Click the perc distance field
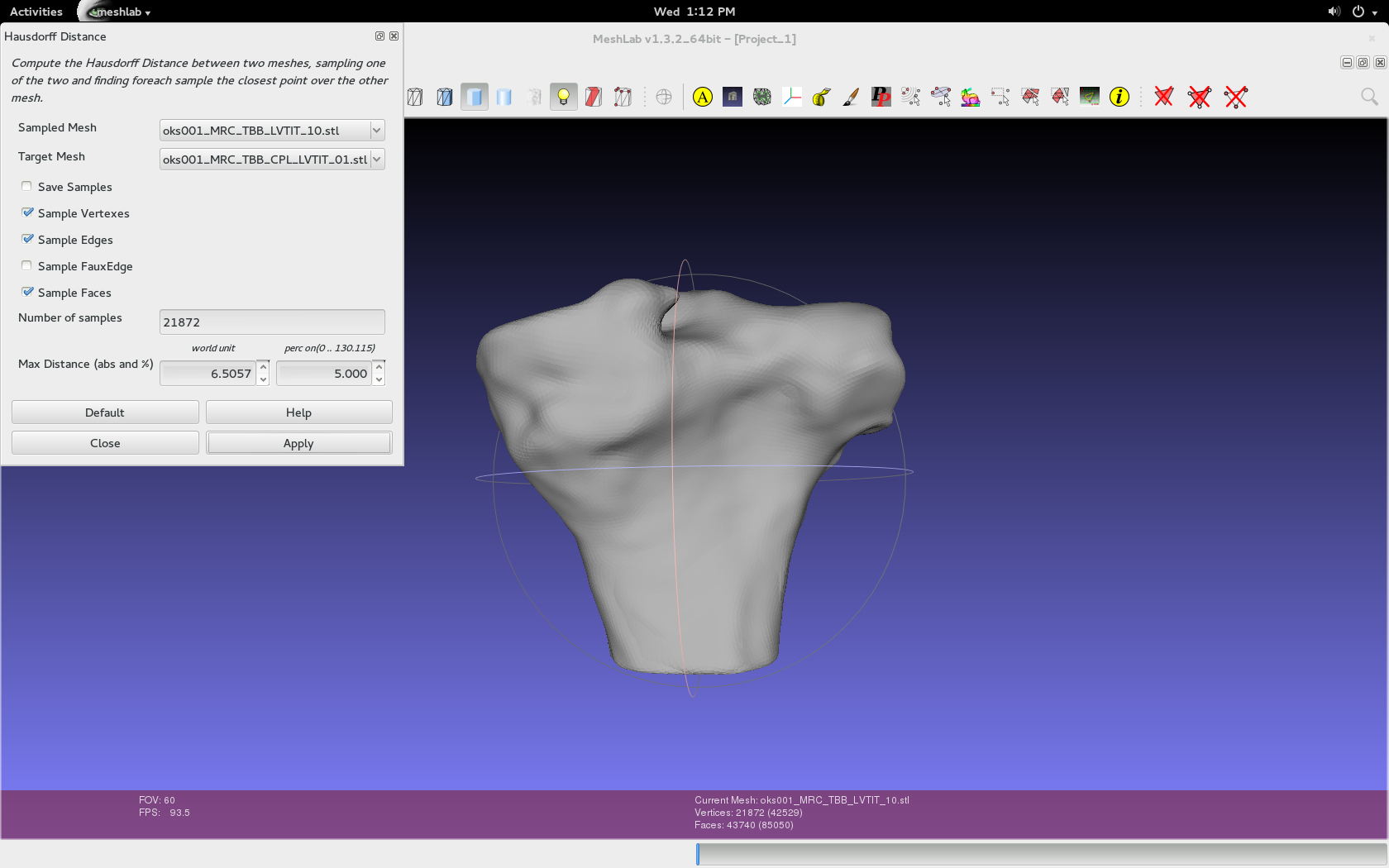Image resolution: width=1389 pixels, height=868 pixels. (x=324, y=374)
